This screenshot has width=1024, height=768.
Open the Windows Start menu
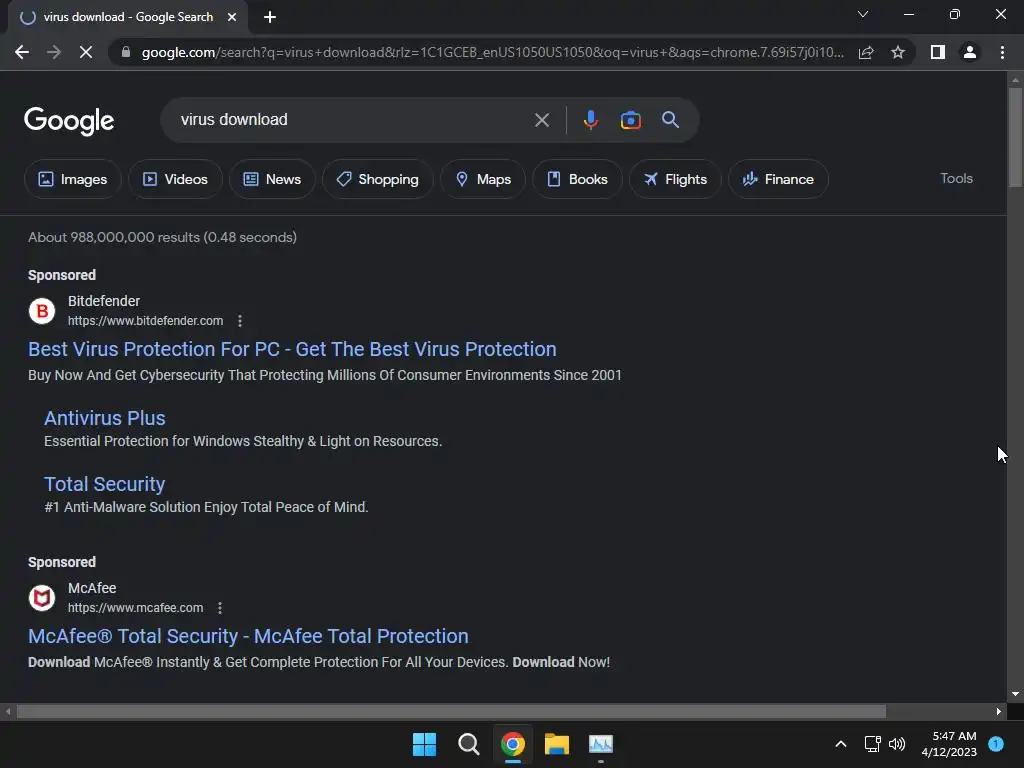[x=424, y=744]
